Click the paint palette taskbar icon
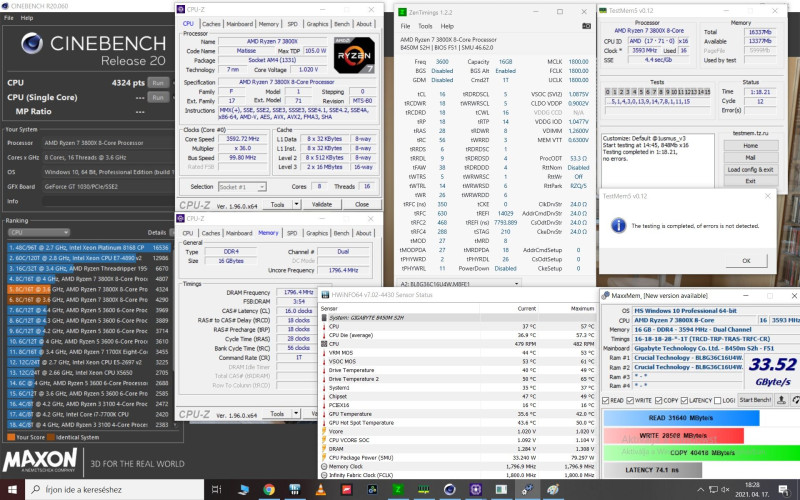Viewport: 800px width, 500px height. coord(553,489)
